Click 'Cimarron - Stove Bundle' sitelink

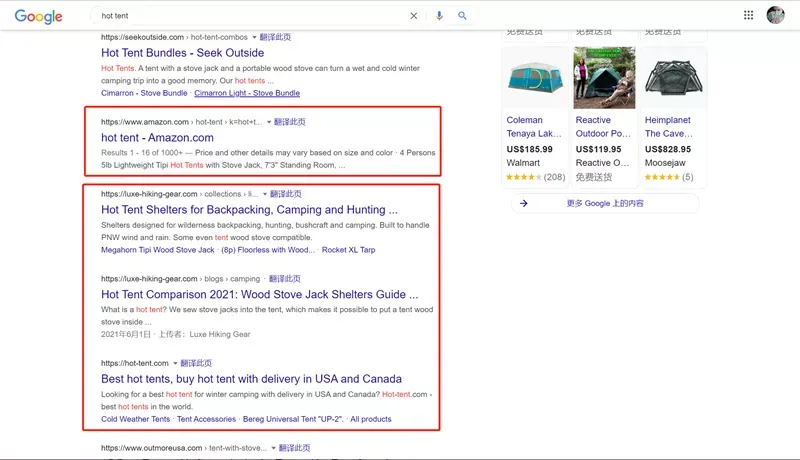point(144,93)
